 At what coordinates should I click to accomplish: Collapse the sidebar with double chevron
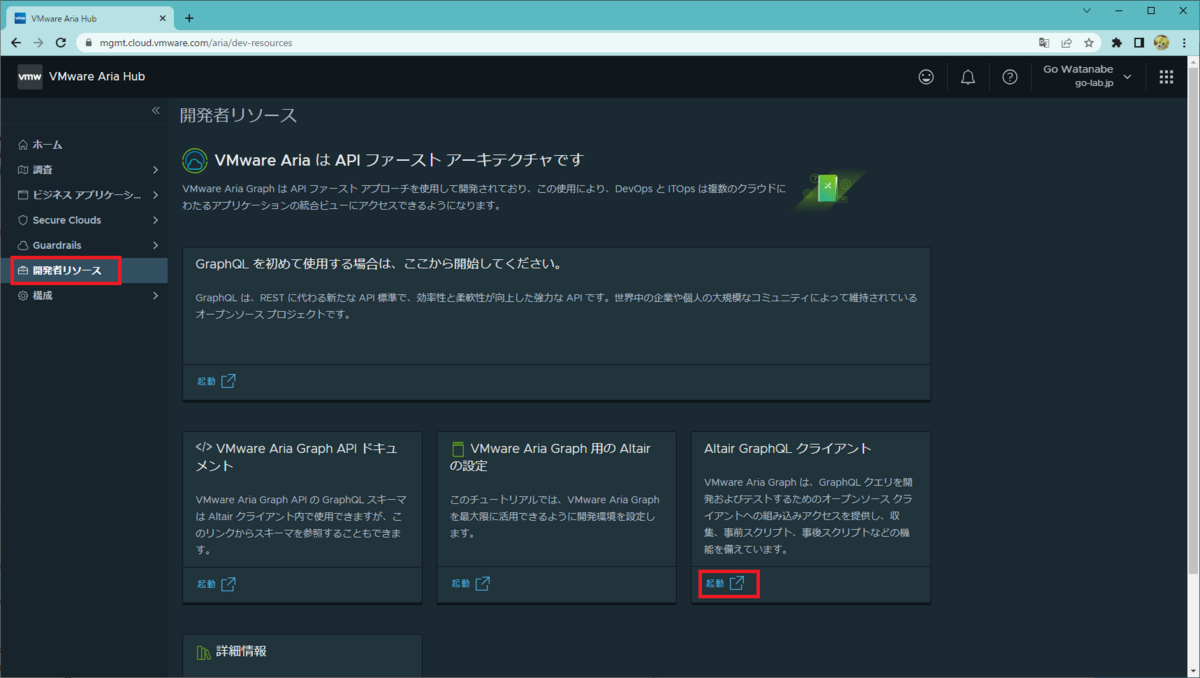(x=156, y=110)
